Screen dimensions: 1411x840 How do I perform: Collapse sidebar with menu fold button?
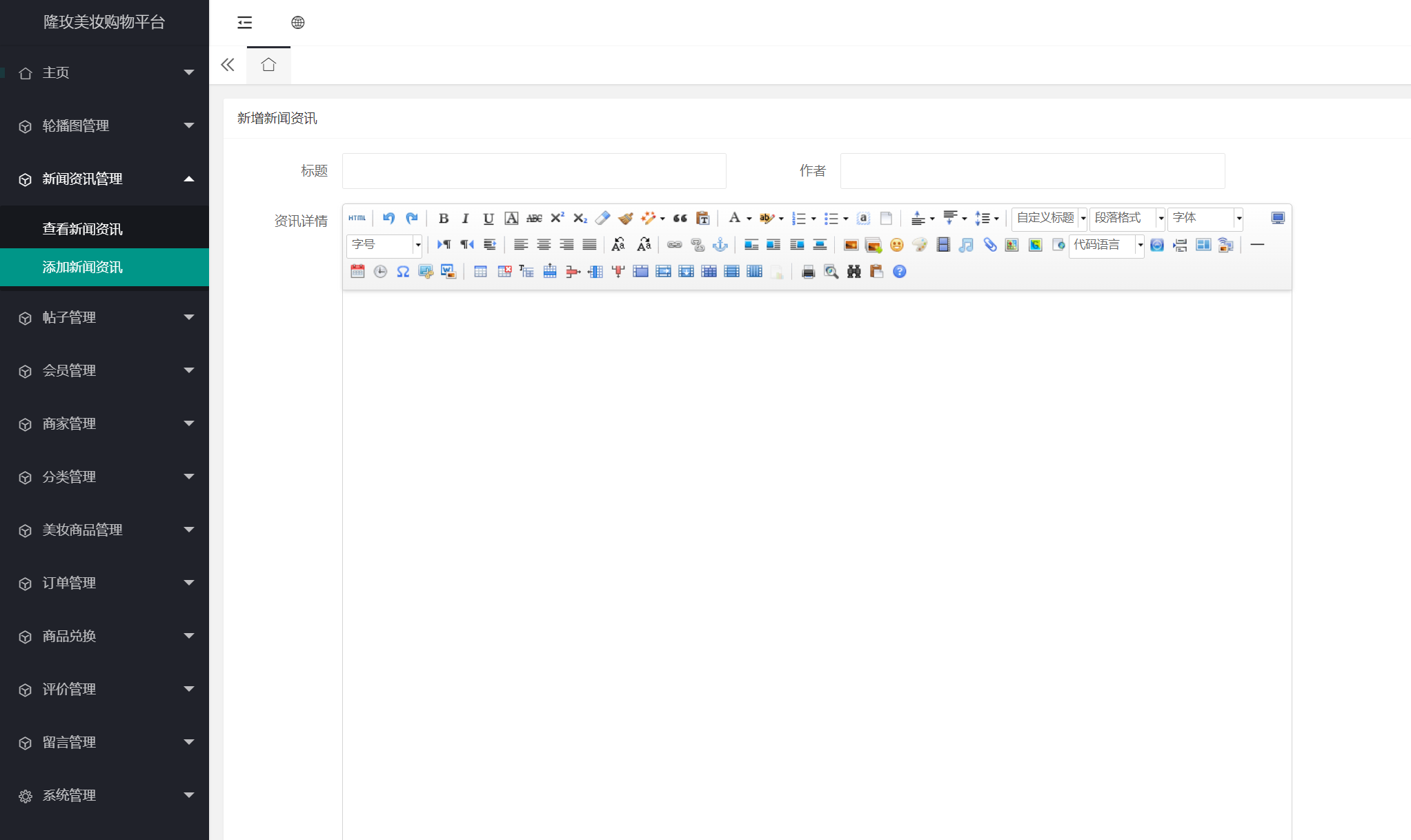click(244, 23)
